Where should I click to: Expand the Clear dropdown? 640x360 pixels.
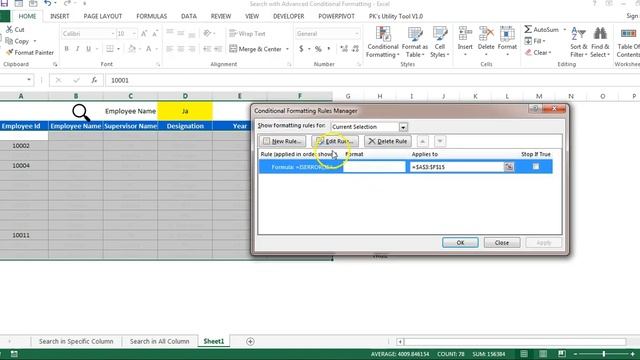pyautogui.click(x=550, y=53)
